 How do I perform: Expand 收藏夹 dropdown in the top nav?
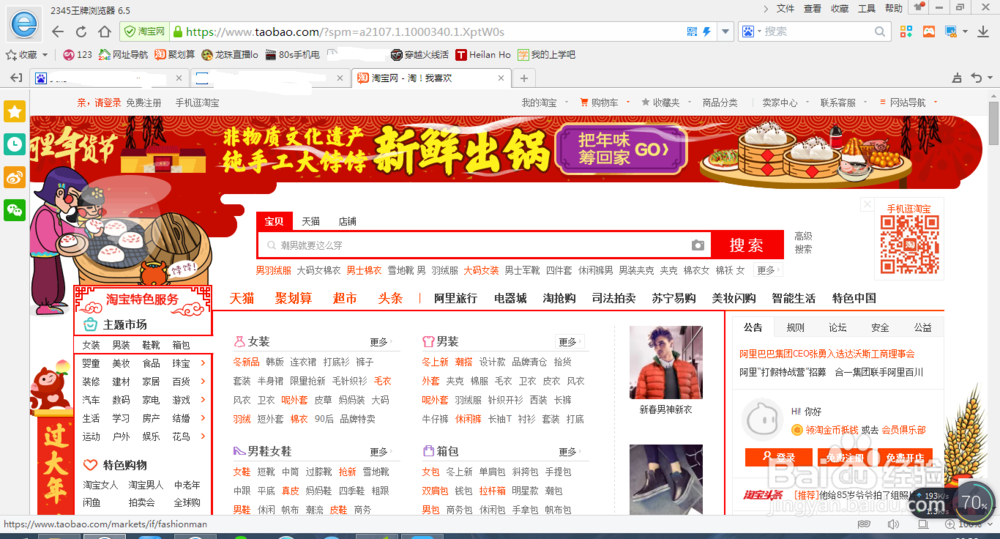(689, 102)
